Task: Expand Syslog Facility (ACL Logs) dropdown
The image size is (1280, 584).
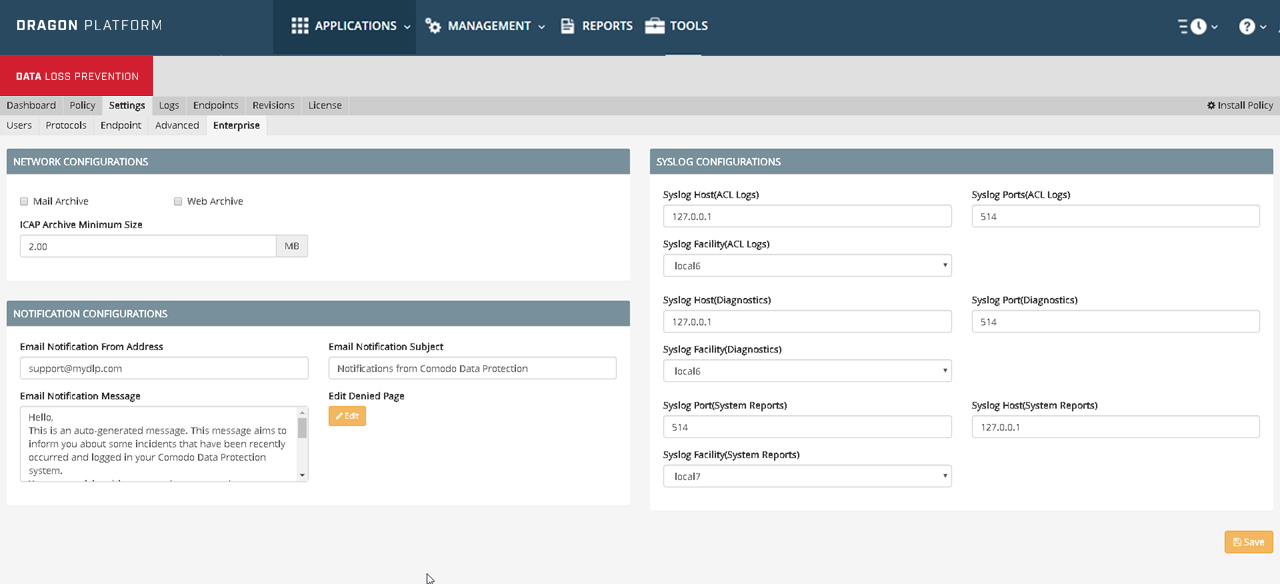Action: click(807, 265)
